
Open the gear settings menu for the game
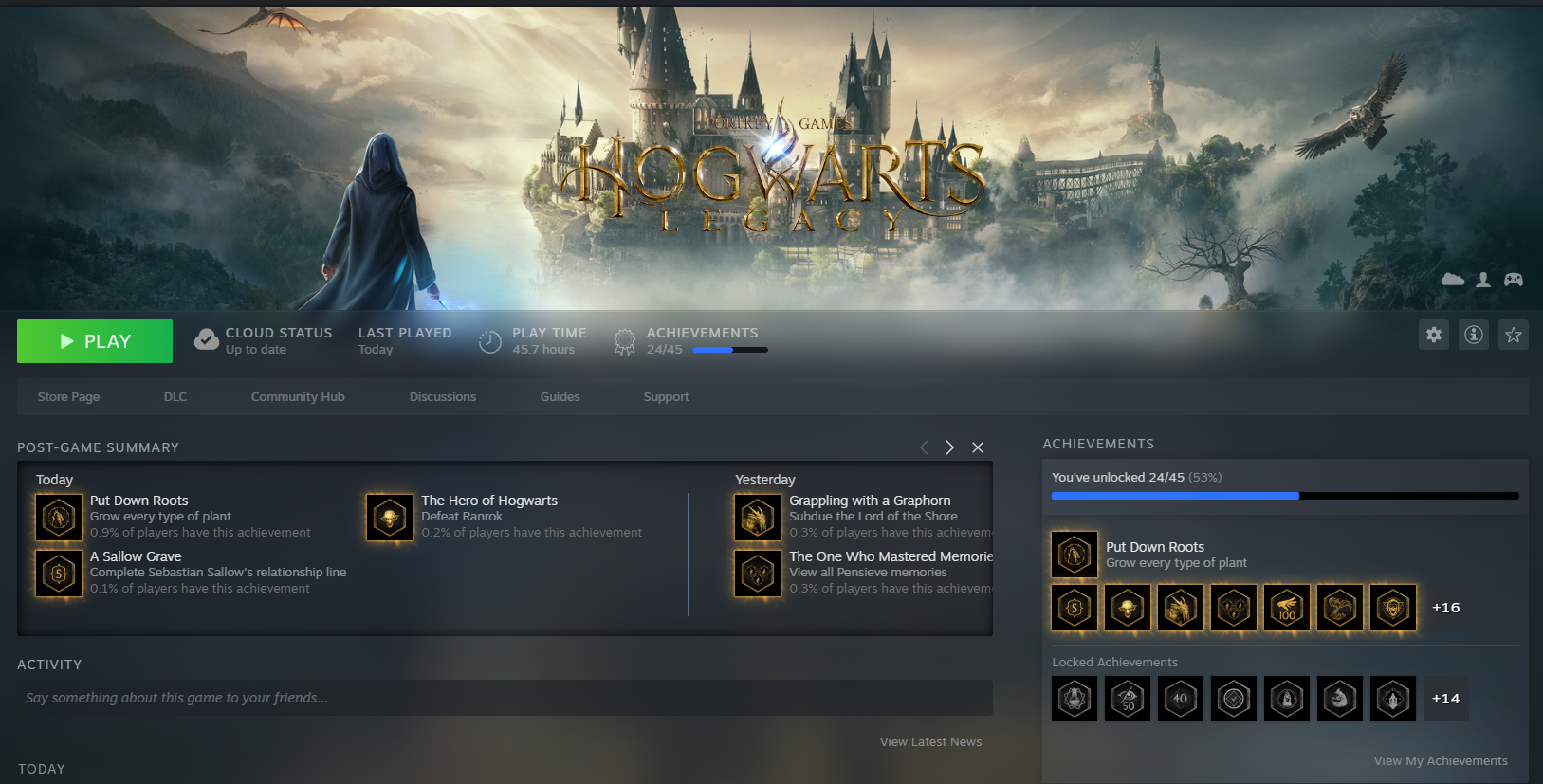click(x=1434, y=335)
